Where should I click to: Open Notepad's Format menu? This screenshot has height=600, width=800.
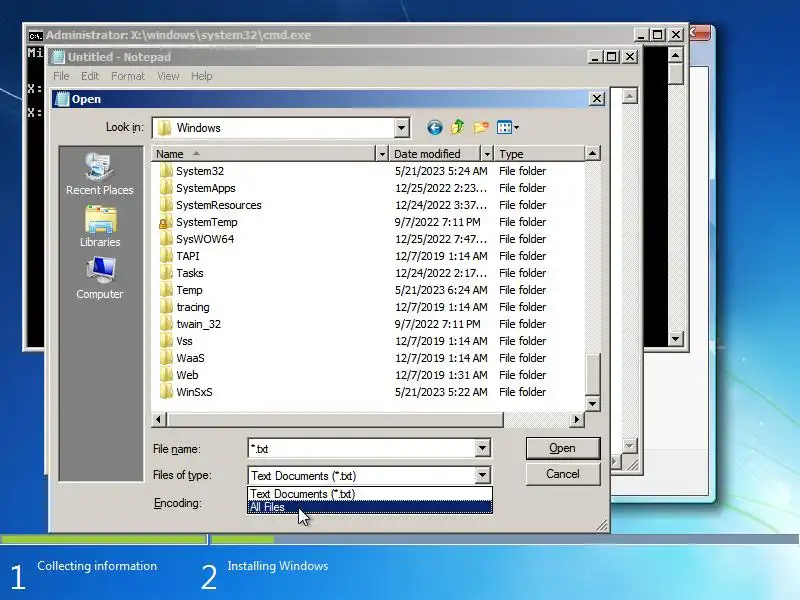coord(128,76)
